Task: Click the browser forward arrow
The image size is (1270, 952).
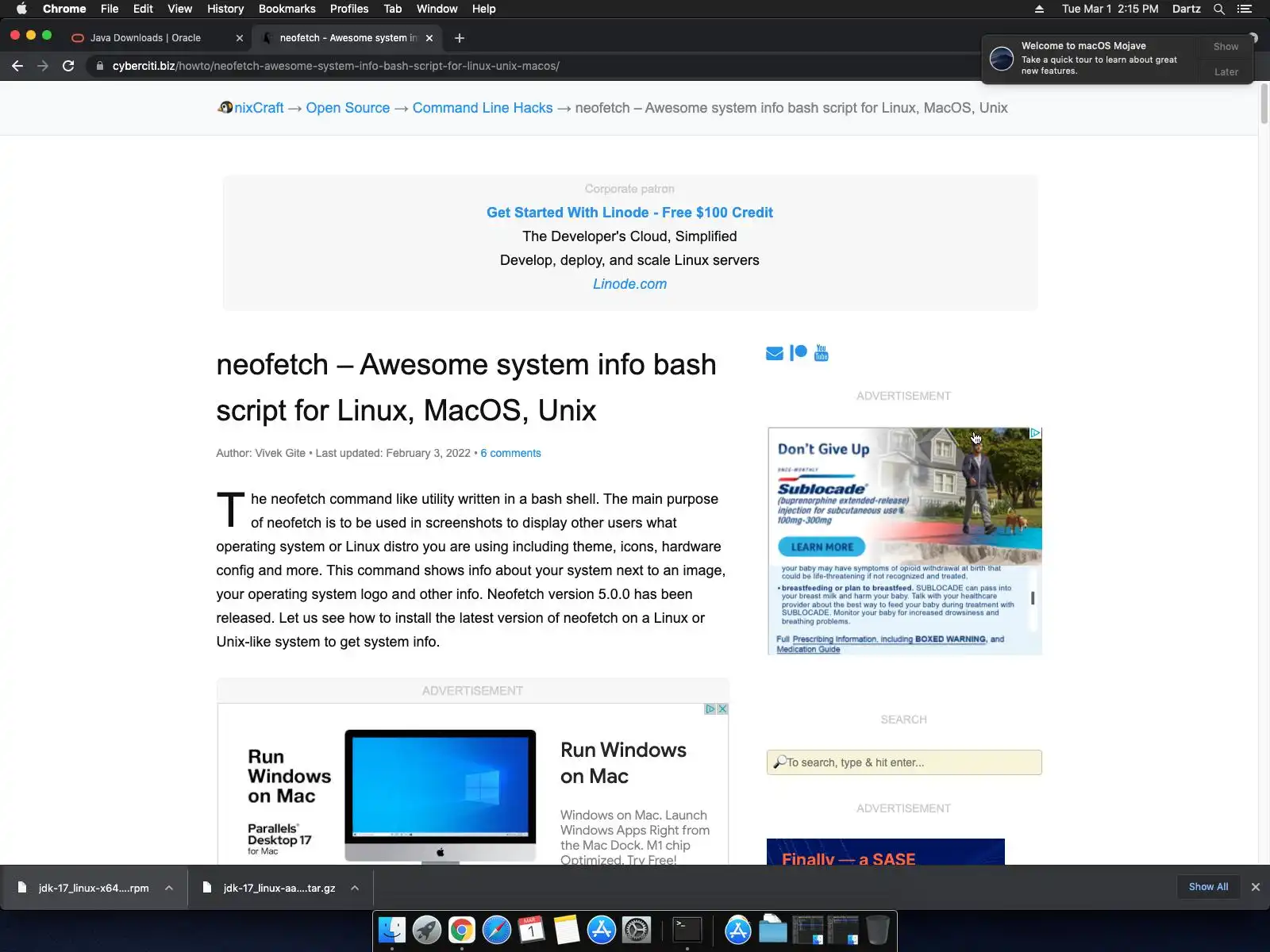Action: tap(43, 66)
